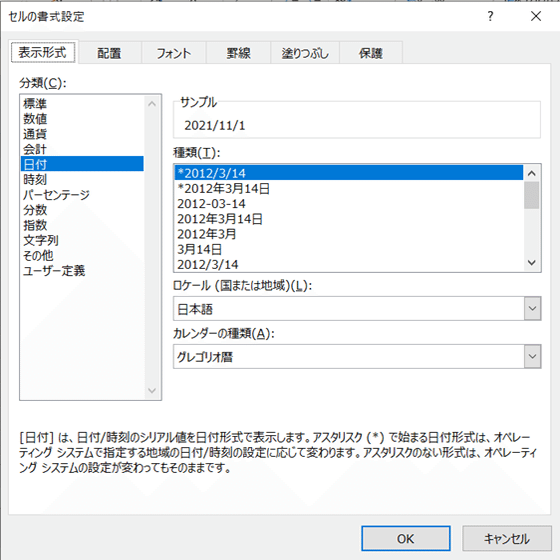Choose the 3月14日 date format

(x=349, y=249)
